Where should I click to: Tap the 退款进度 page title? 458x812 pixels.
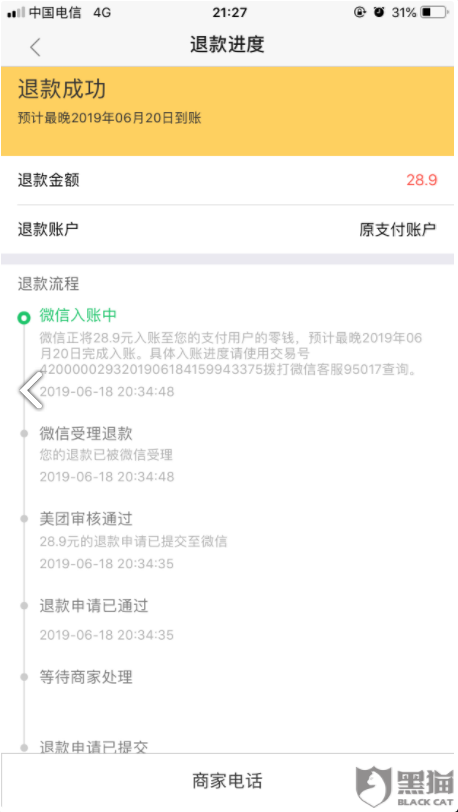tap(227, 45)
